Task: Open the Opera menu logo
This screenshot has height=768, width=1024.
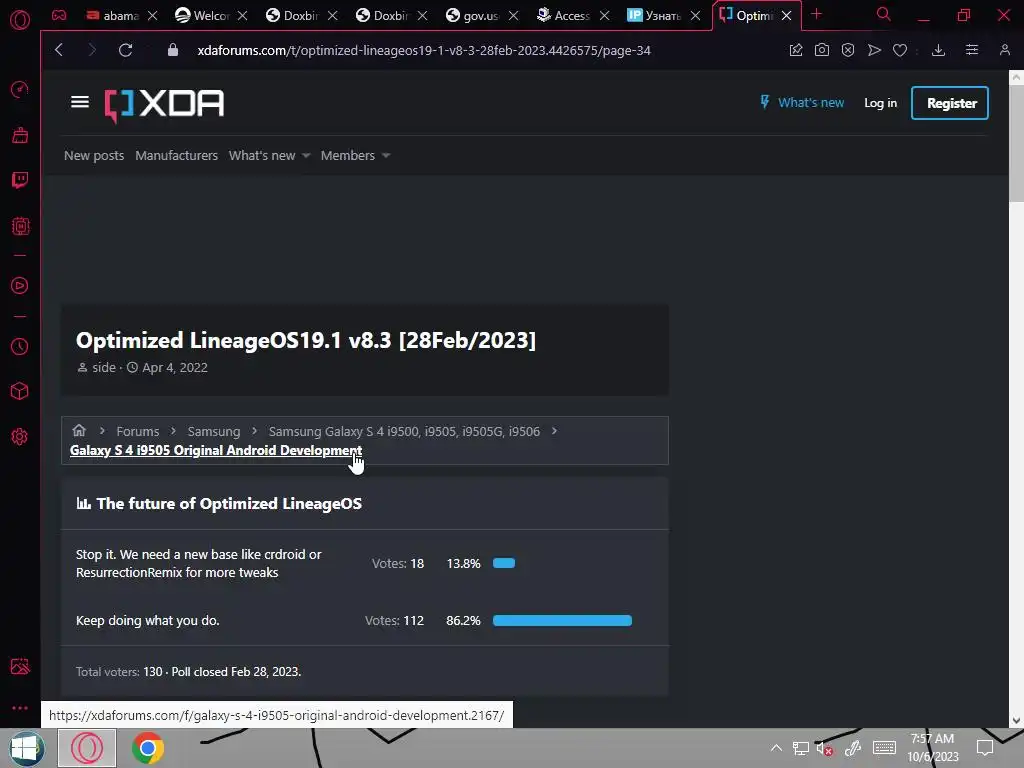Action: (x=20, y=20)
